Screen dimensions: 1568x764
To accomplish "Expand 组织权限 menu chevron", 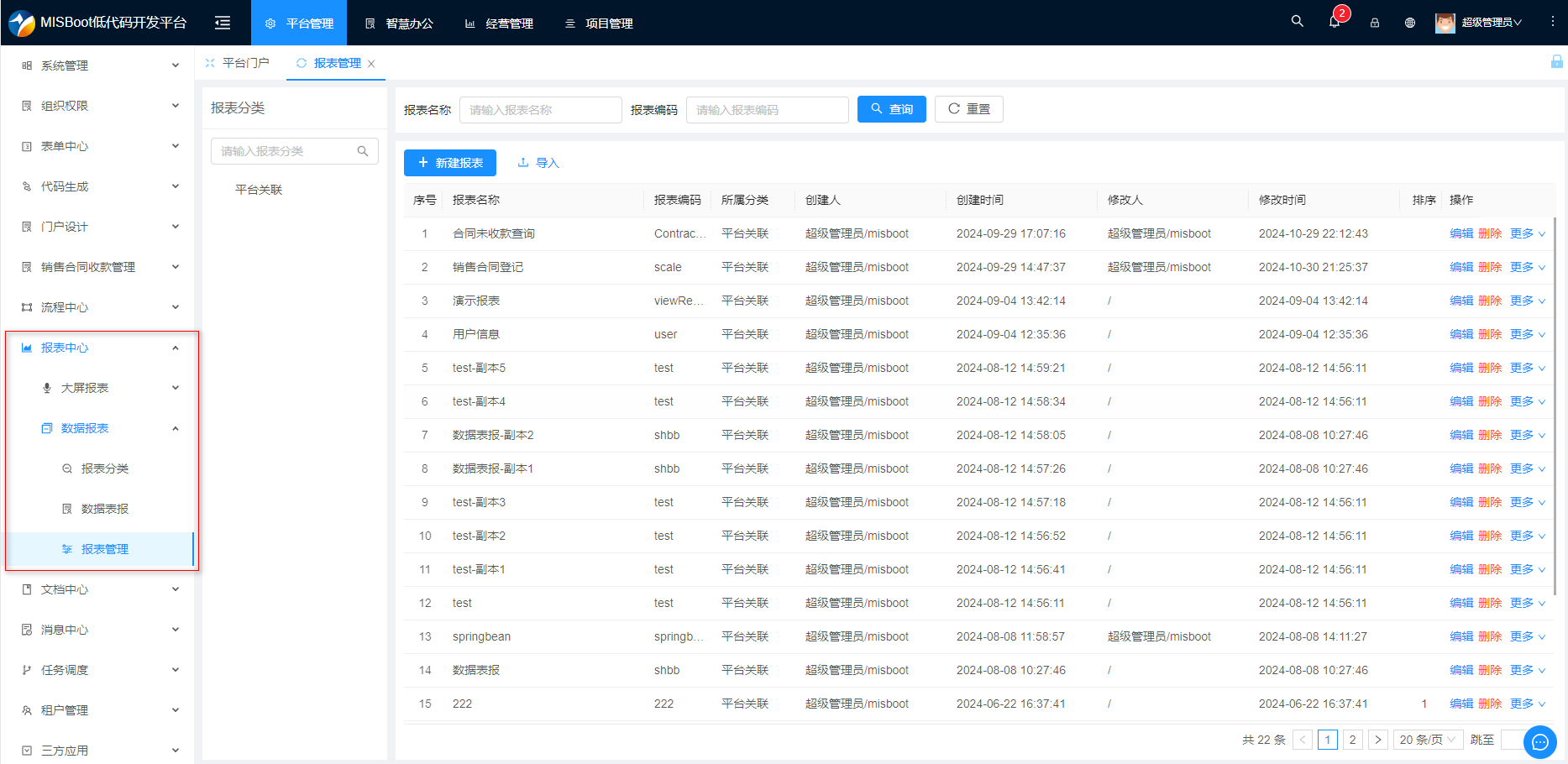I will click(176, 106).
